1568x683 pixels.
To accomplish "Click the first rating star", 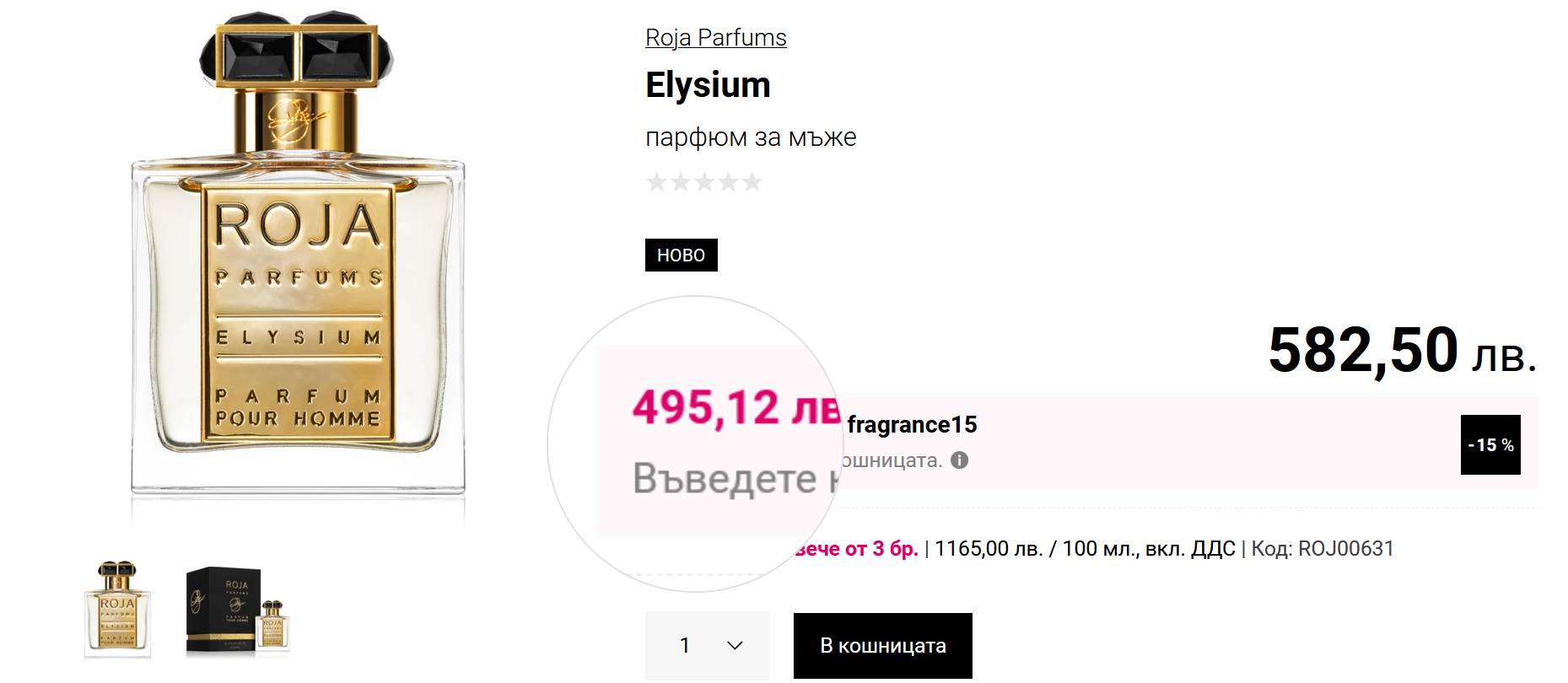I will pyautogui.click(x=656, y=182).
